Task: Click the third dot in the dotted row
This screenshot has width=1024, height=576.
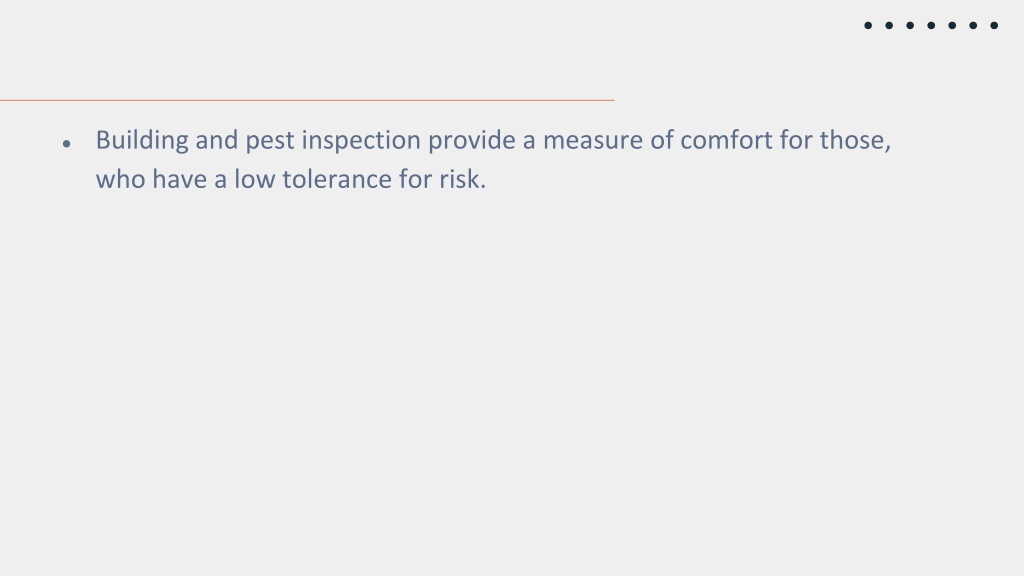Action: coord(910,25)
